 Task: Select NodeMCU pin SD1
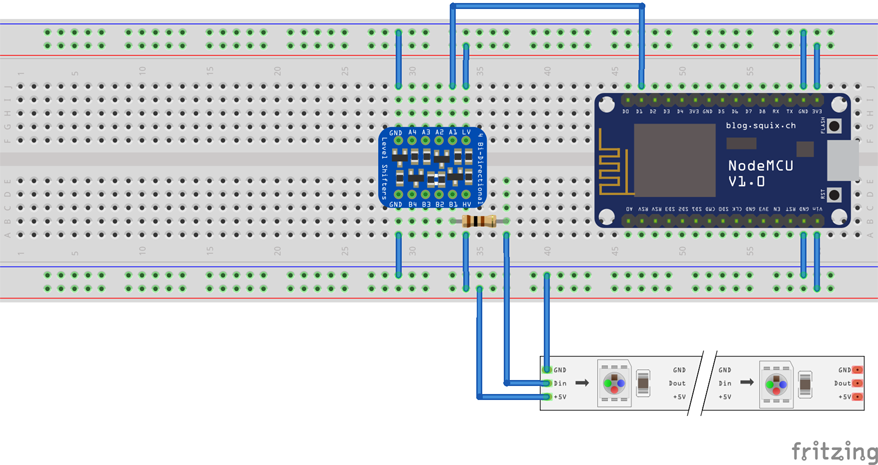[x=696, y=221]
